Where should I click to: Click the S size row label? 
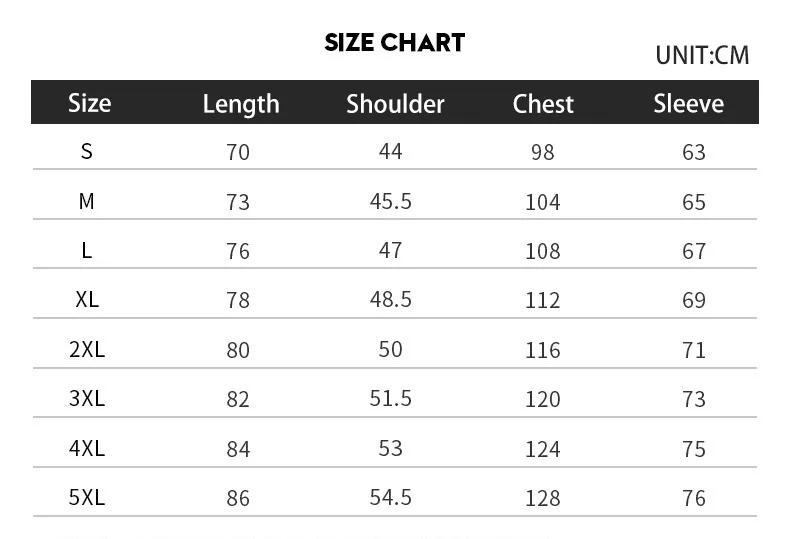click(x=87, y=151)
